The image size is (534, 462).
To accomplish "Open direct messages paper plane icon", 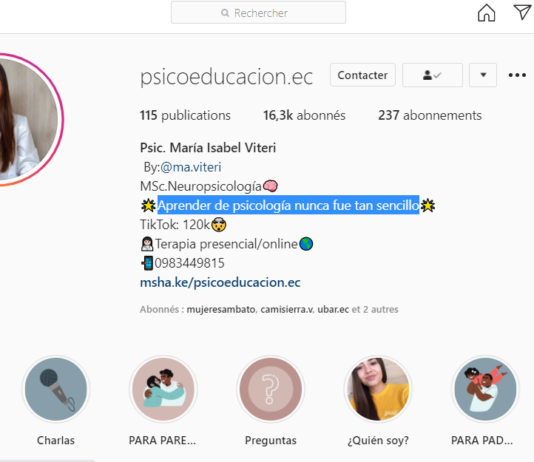I will pos(523,12).
